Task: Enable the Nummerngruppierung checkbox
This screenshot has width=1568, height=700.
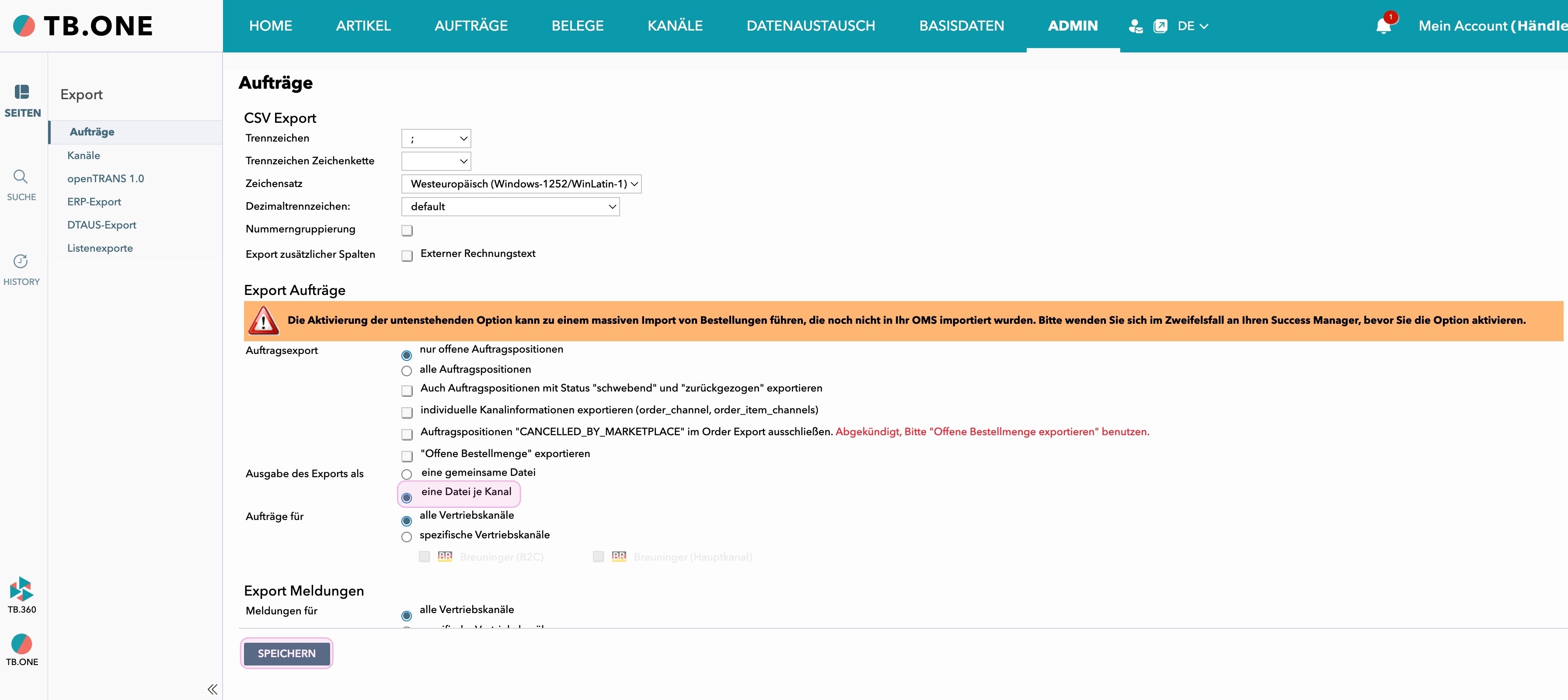Action: click(x=407, y=231)
